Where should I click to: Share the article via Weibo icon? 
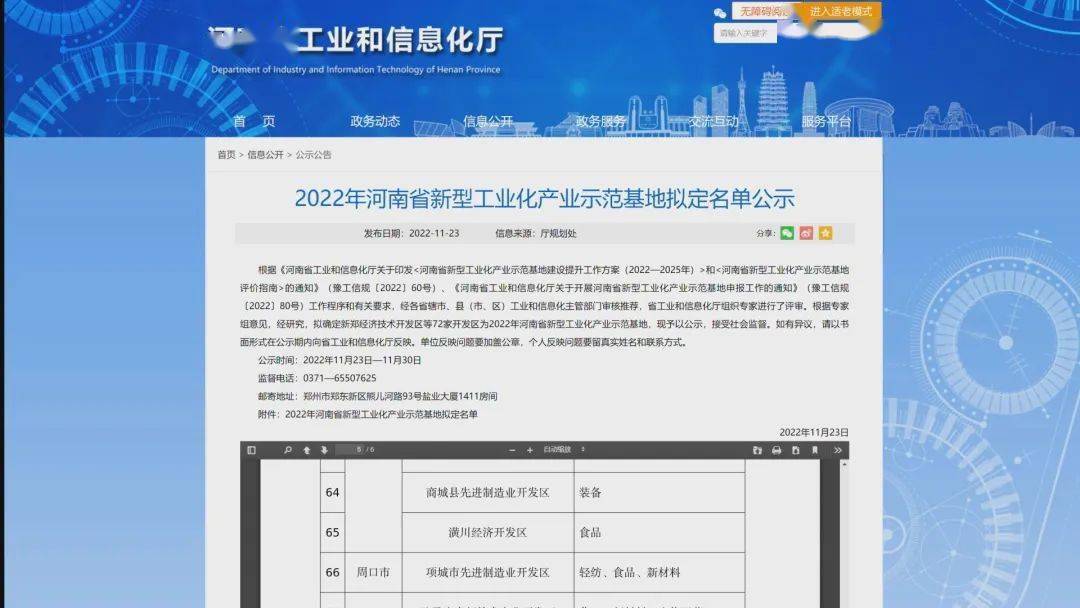pyautogui.click(x=806, y=233)
